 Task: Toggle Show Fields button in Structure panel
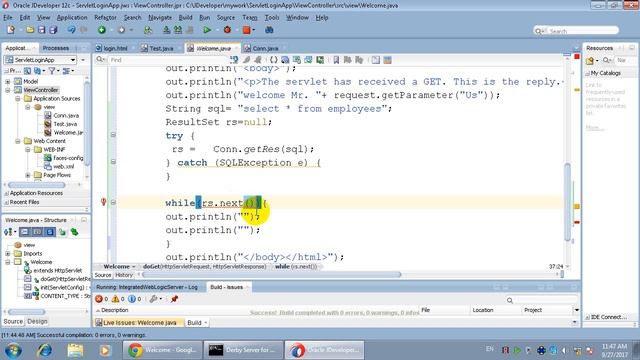click(37, 232)
